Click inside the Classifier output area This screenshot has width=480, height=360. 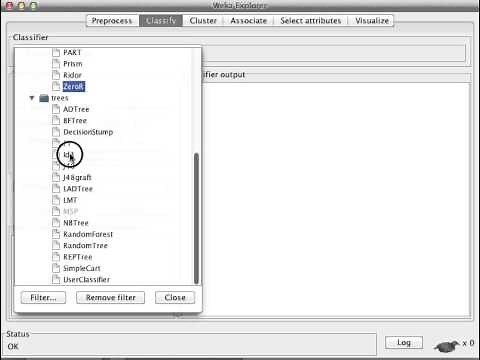[337, 200]
